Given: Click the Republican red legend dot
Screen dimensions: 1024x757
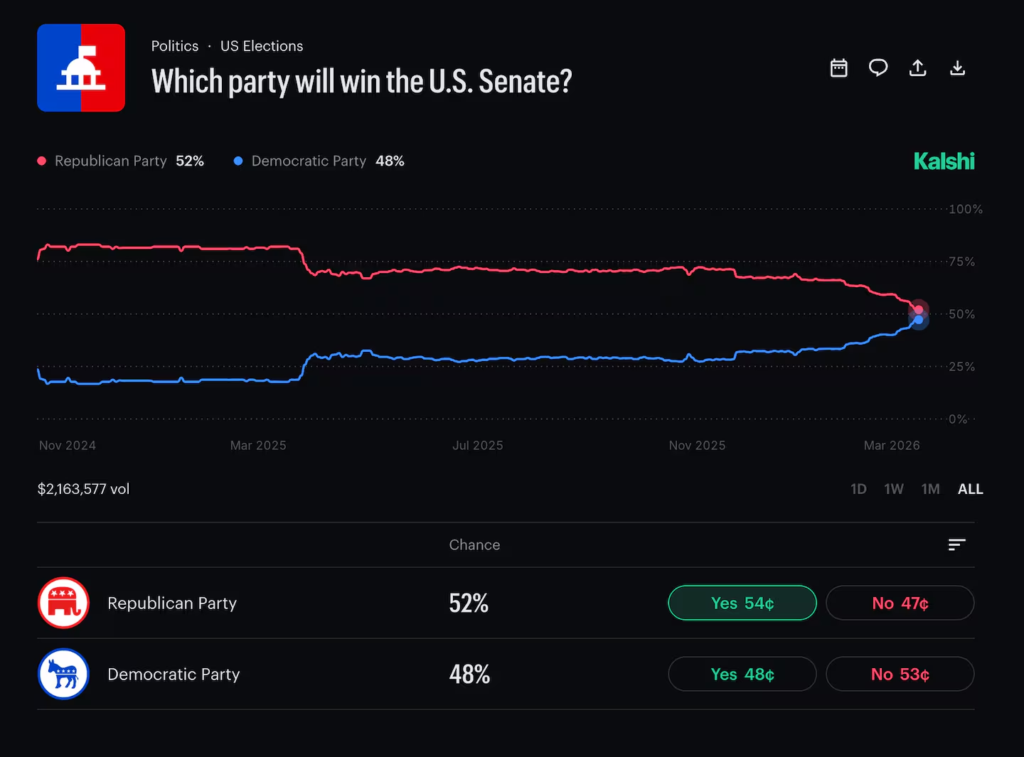Looking at the screenshot, I should 42,161.
